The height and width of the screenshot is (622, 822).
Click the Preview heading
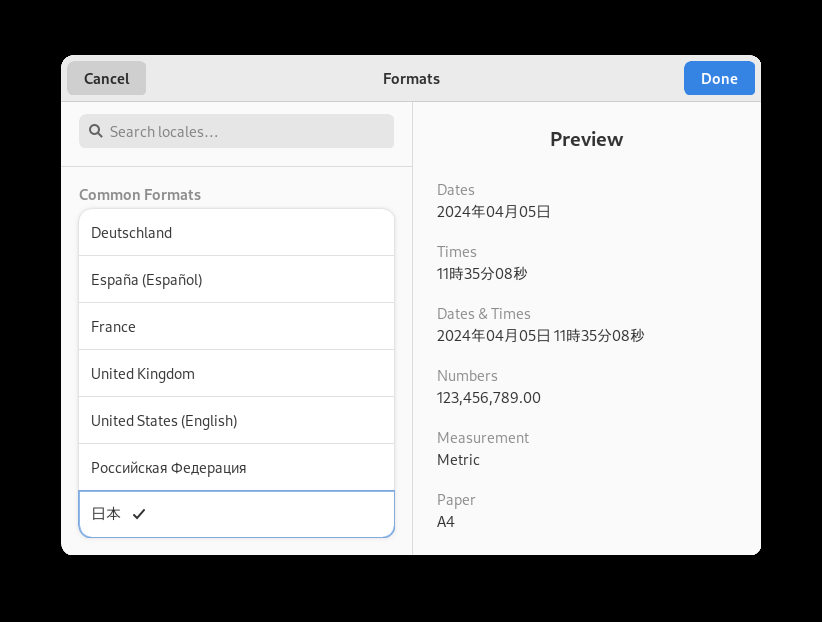[x=587, y=140]
